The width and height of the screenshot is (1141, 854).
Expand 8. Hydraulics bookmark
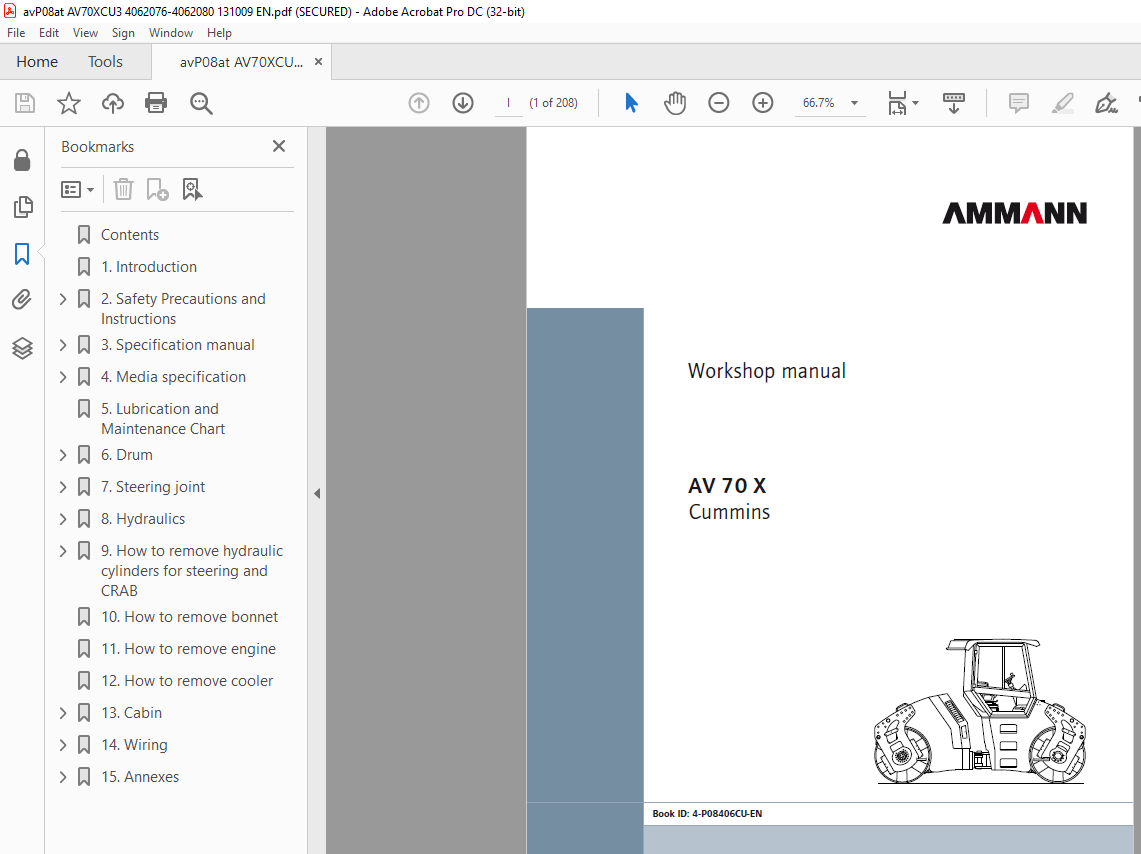(x=63, y=519)
